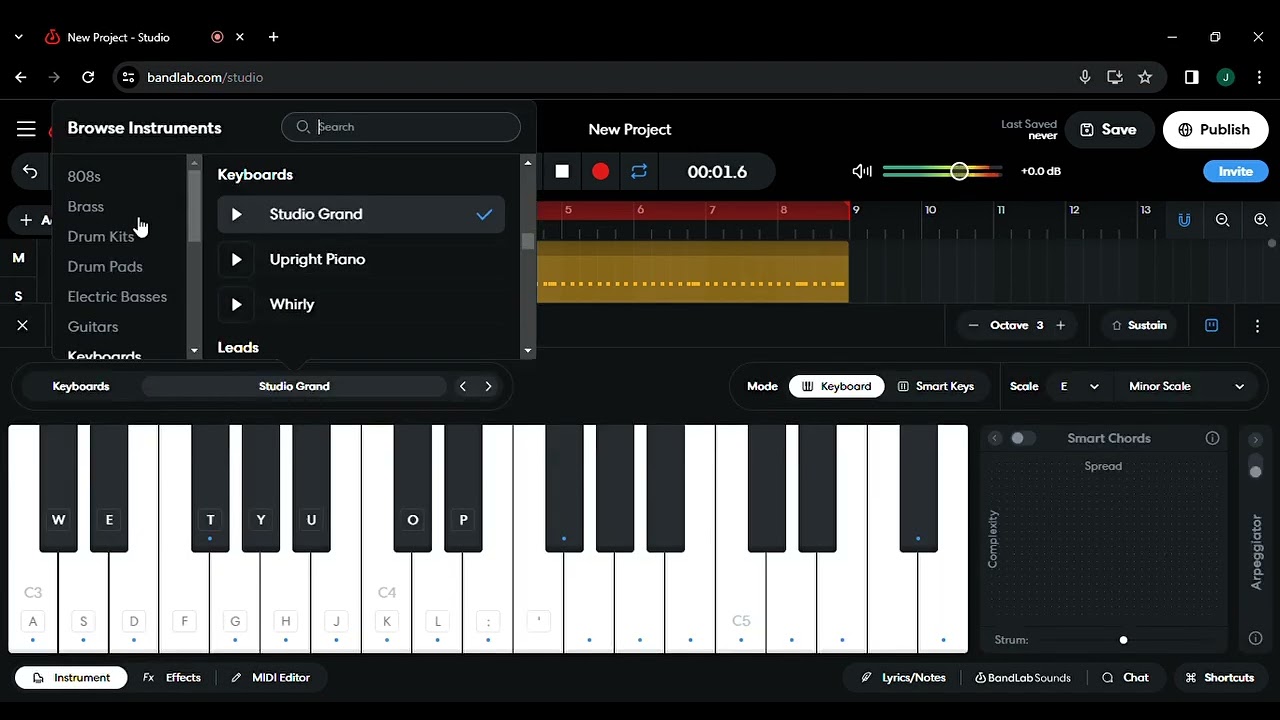
Task: Reload the page in browser
Action: click(88, 77)
